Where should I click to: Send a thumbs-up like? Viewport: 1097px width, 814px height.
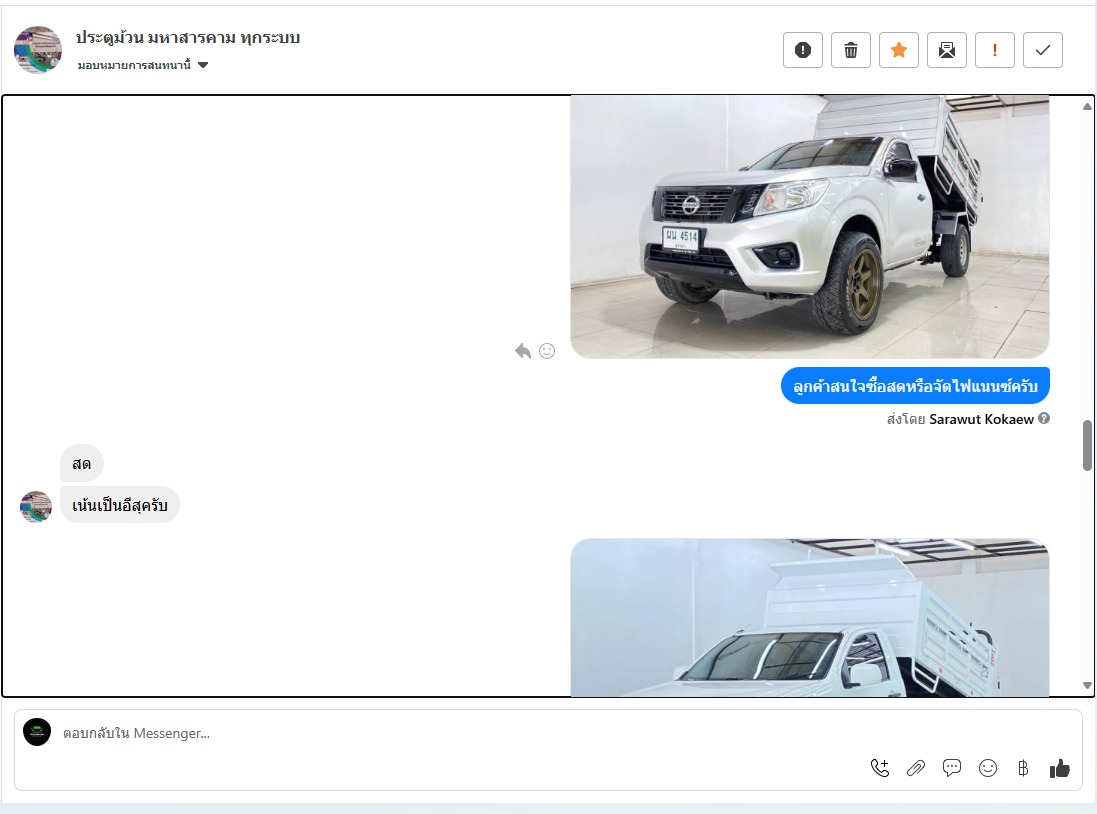1060,768
